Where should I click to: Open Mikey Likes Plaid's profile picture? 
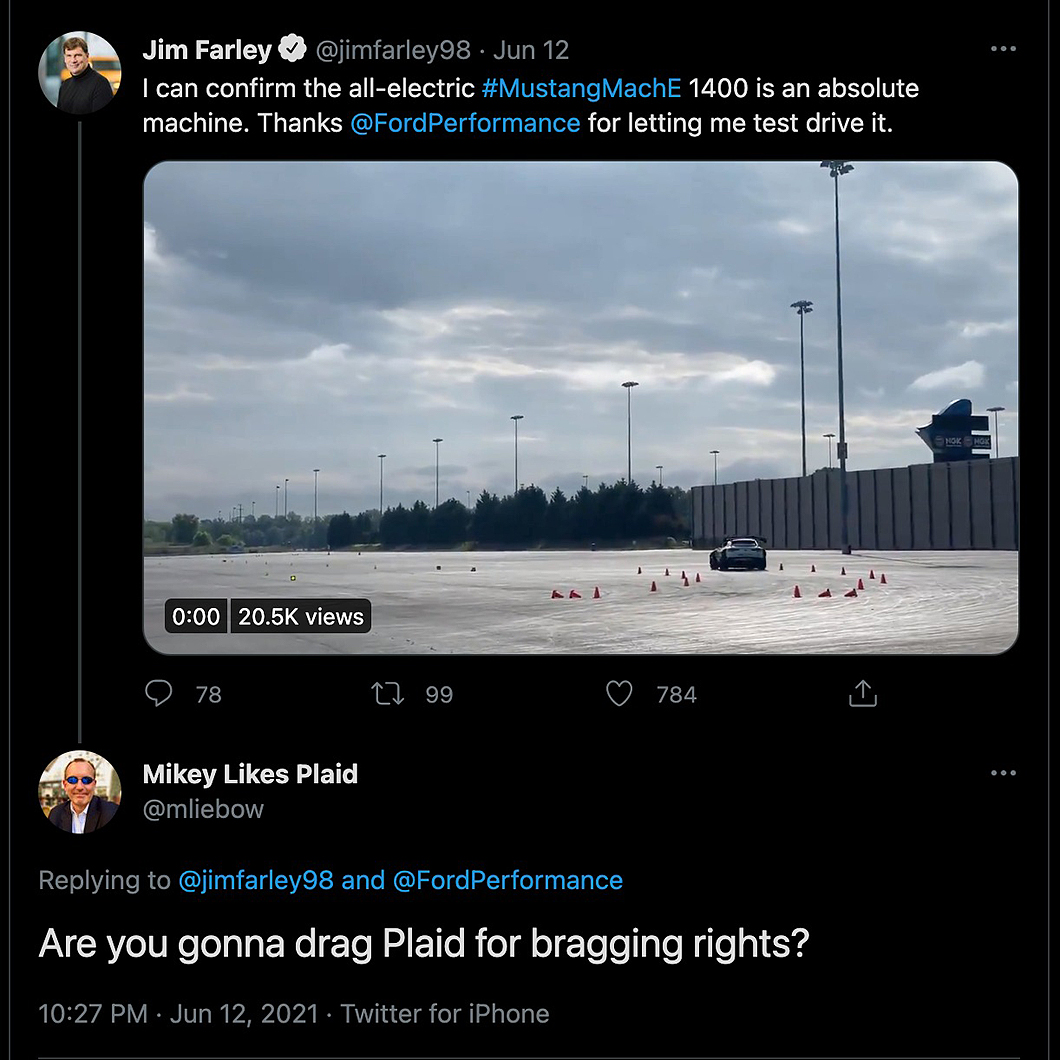tap(80, 792)
